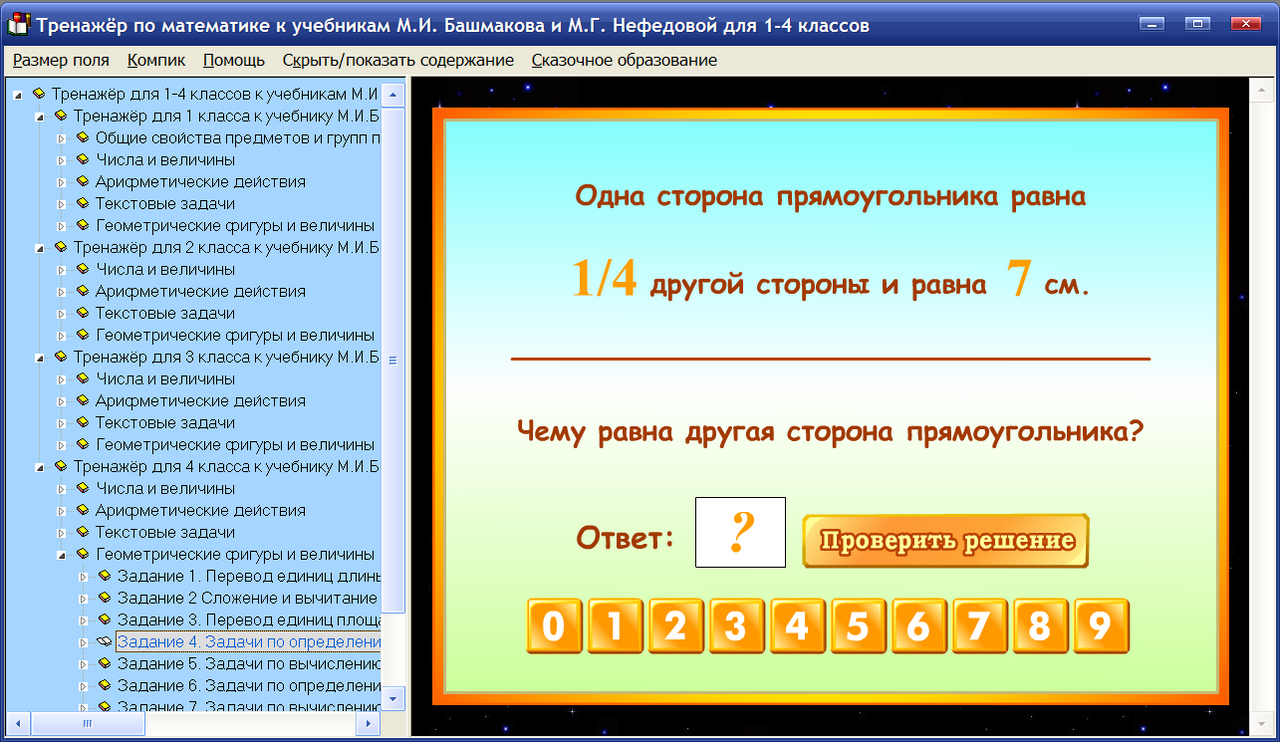The height and width of the screenshot is (742, 1280).
Task: Select Тренажёр для 4 класса tree item
Action: 226,466
